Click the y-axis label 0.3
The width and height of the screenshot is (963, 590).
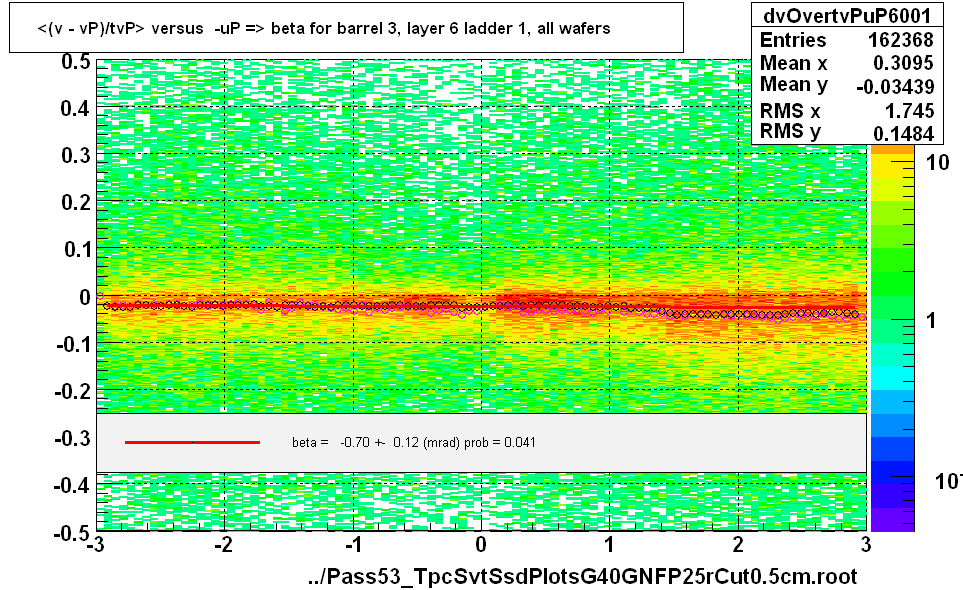[76, 155]
